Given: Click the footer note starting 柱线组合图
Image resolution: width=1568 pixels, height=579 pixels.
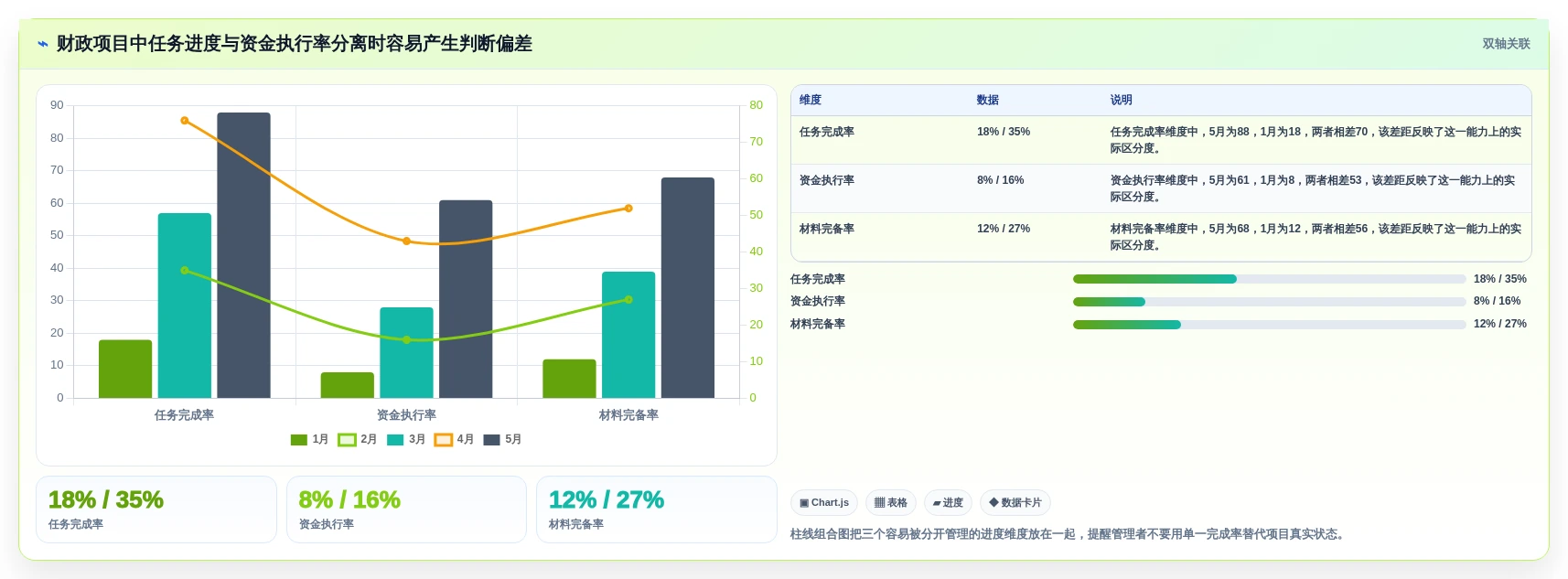Looking at the screenshot, I should coord(1069,534).
